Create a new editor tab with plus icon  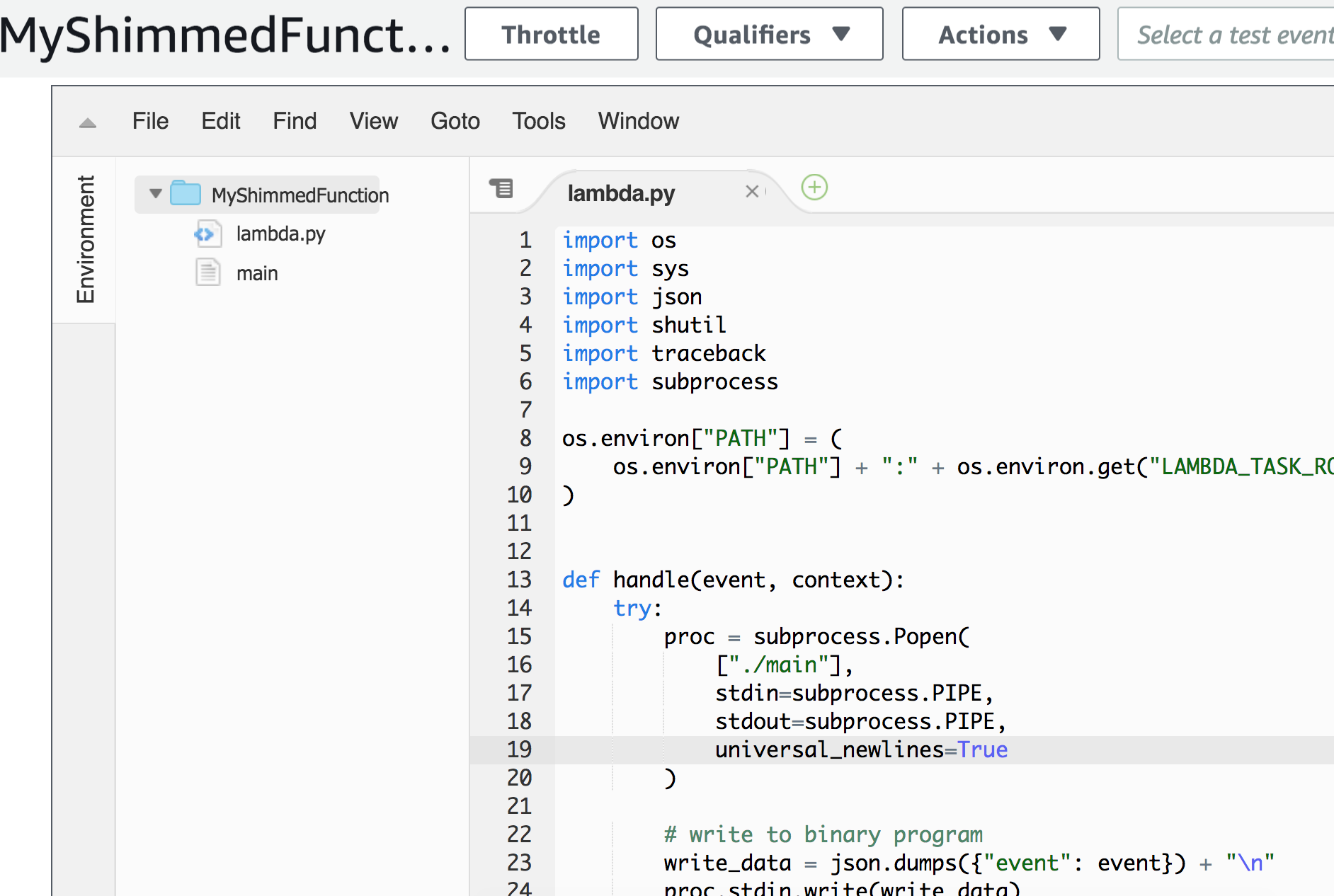point(814,188)
